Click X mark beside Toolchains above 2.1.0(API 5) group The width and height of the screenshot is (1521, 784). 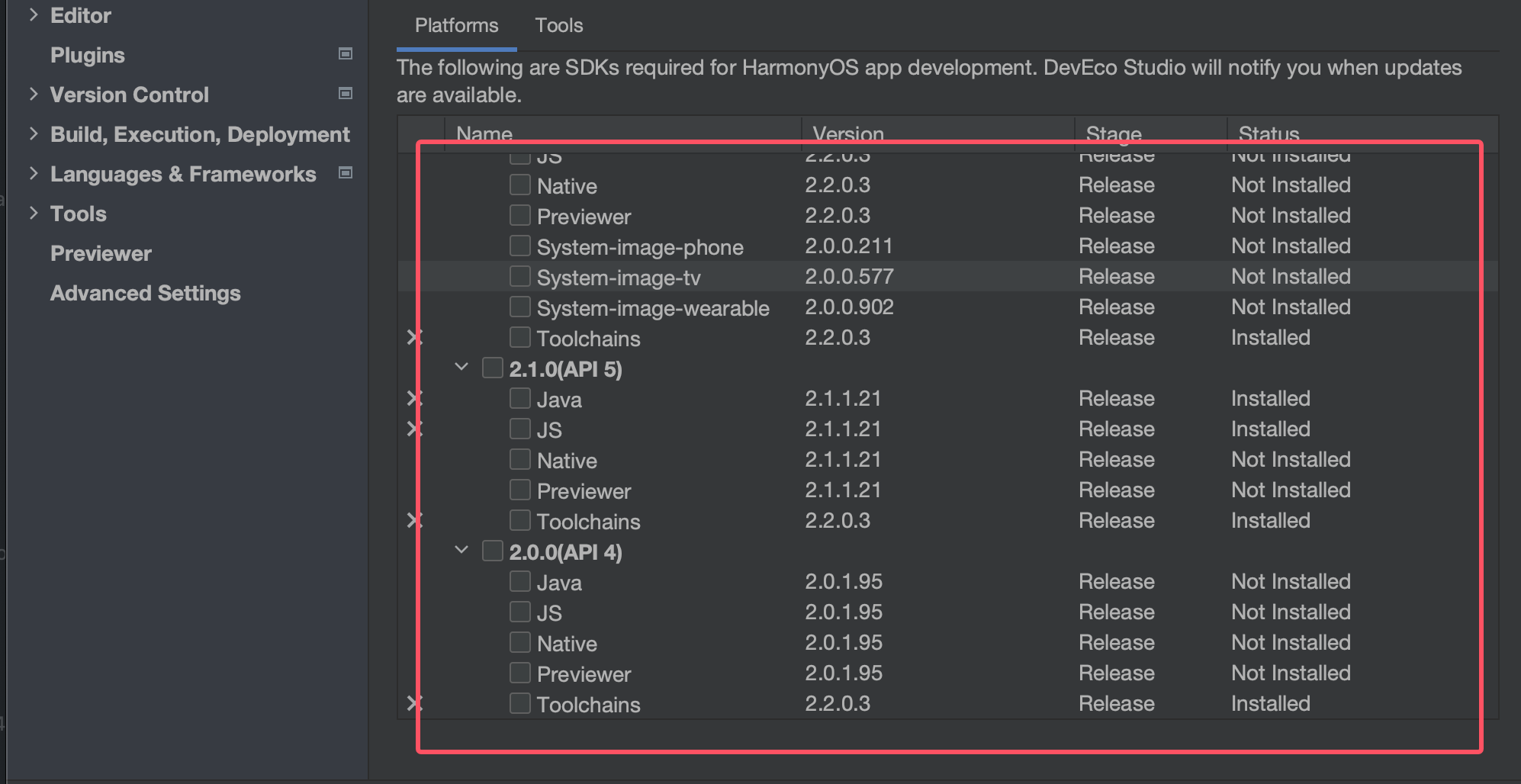click(x=414, y=337)
